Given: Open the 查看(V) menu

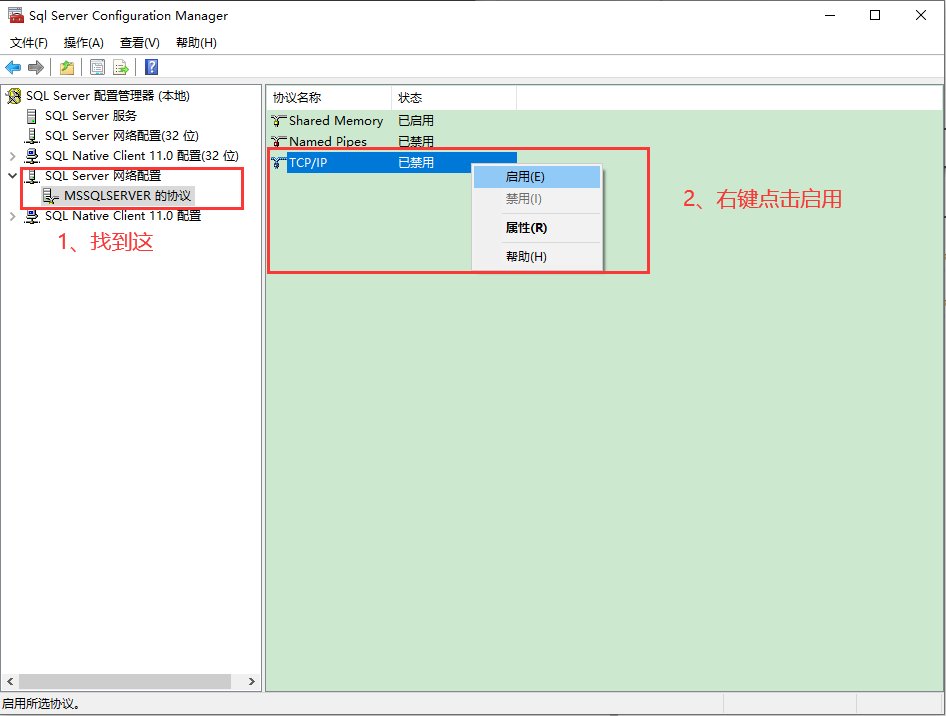Looking at the screenshot, I should point(140,43).
